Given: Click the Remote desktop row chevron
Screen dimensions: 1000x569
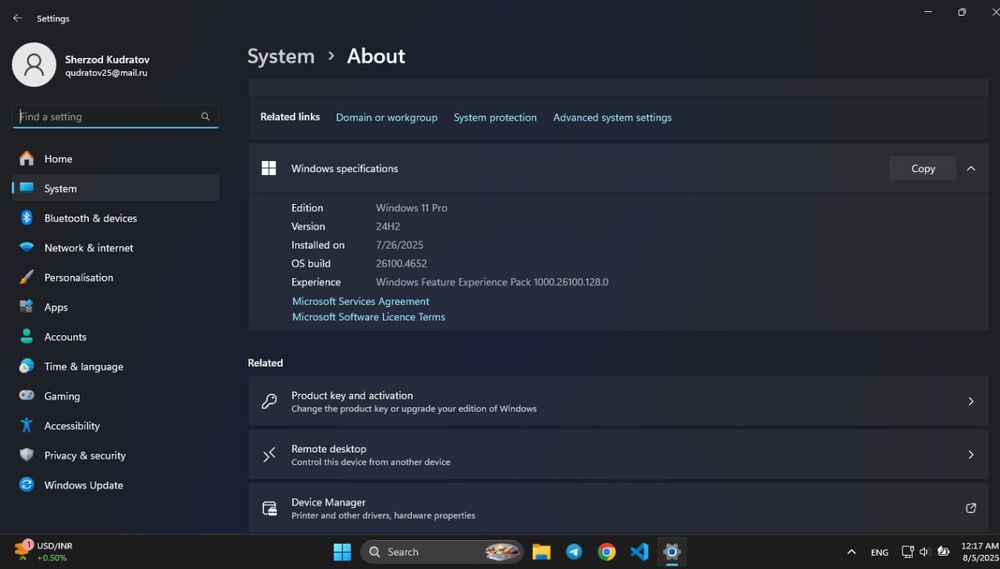Looking at the screenshot, I should (x=971, y=455).
